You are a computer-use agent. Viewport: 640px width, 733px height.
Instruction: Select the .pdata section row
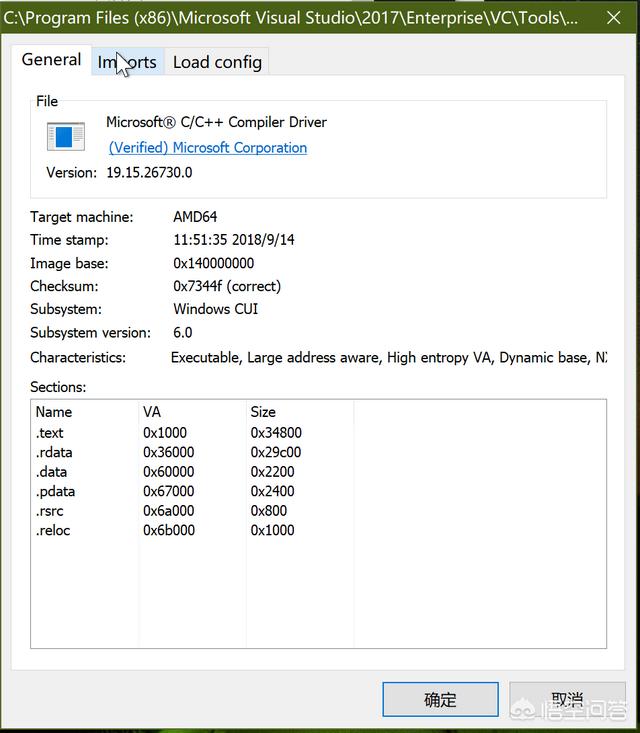(x=318, y=491)
